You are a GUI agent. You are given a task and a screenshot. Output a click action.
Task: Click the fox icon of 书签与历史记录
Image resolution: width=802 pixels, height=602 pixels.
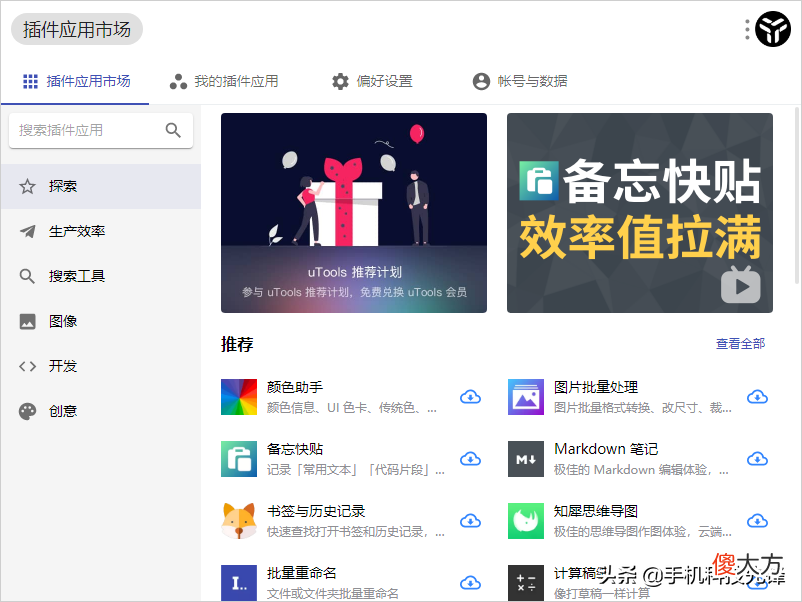239,521
